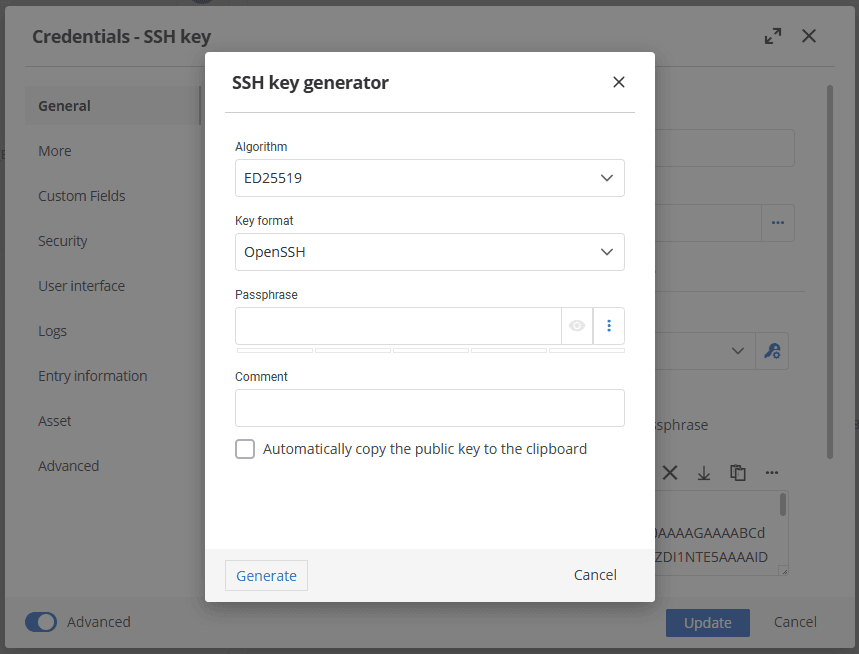Open the Security section
Image resolution: width=859 pixels, height=654 pixels.
coord(63,241)
